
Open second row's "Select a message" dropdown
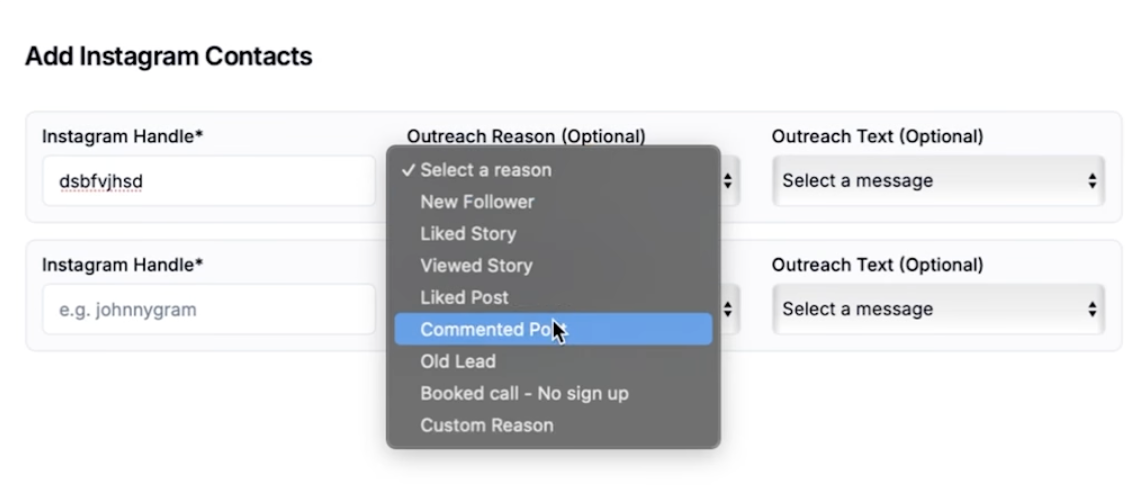click(938, 309)
